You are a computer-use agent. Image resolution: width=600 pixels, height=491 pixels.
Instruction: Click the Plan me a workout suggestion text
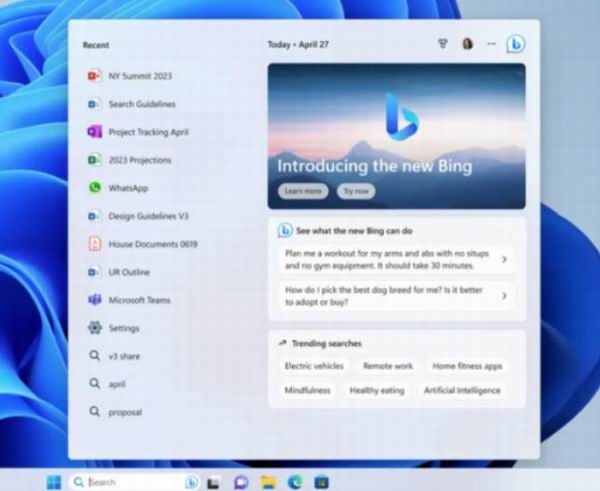387,259
